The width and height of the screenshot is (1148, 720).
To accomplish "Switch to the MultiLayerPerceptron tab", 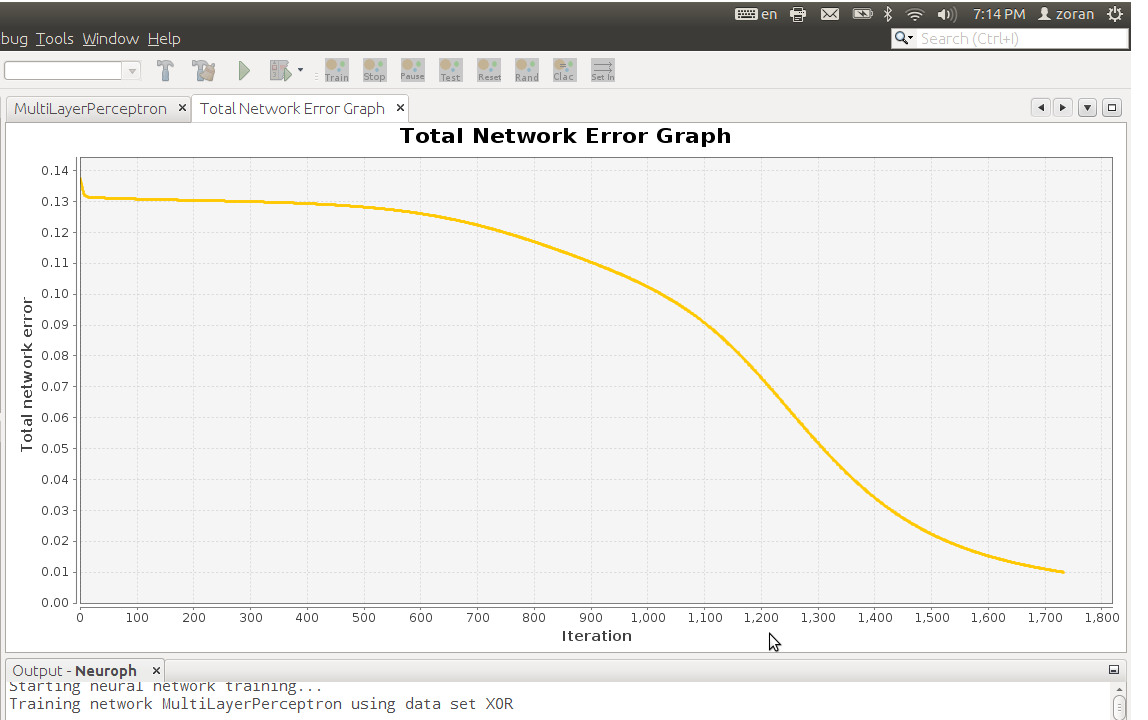I will [x=90, y=109].
